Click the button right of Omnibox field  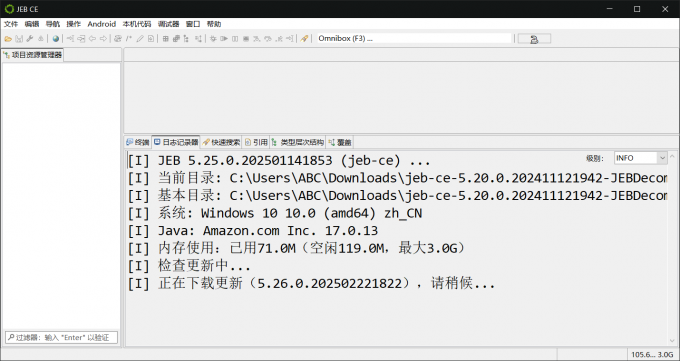(534, 39)
